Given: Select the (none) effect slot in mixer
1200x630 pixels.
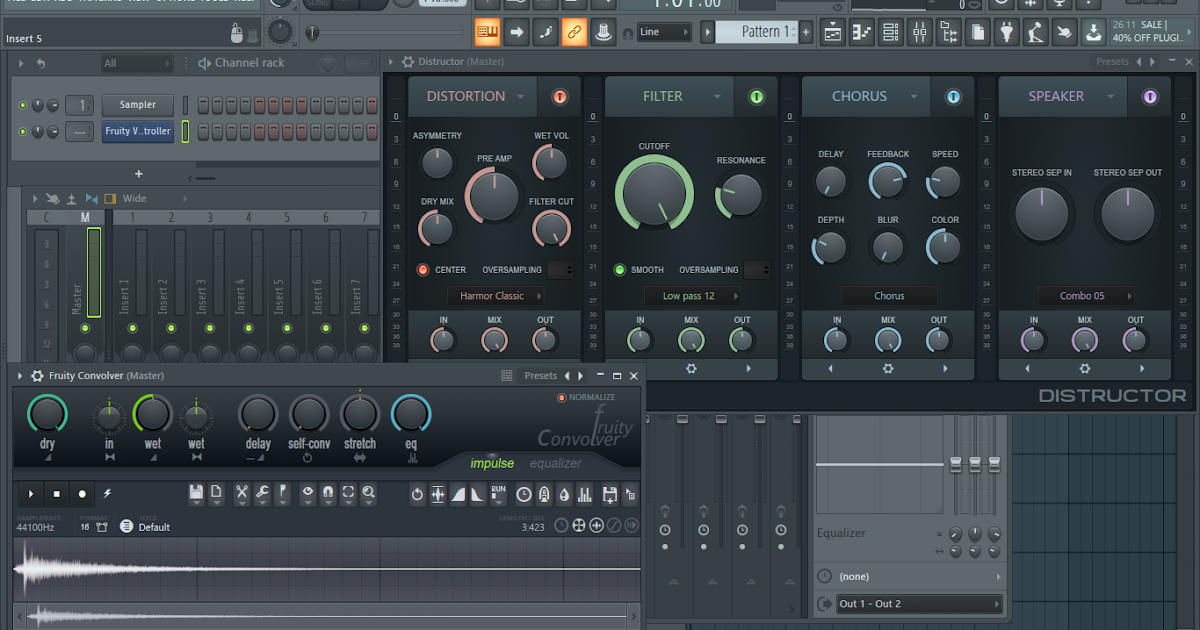Looking at the screenshot, I should pyautogui.click(x=909, y=577).
